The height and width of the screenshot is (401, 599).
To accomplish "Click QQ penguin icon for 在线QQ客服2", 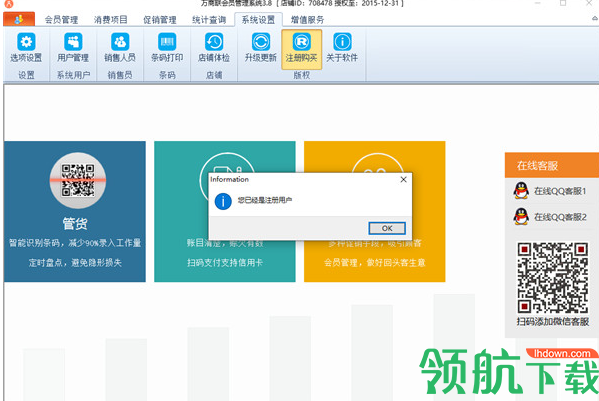I will click(521, 217).
